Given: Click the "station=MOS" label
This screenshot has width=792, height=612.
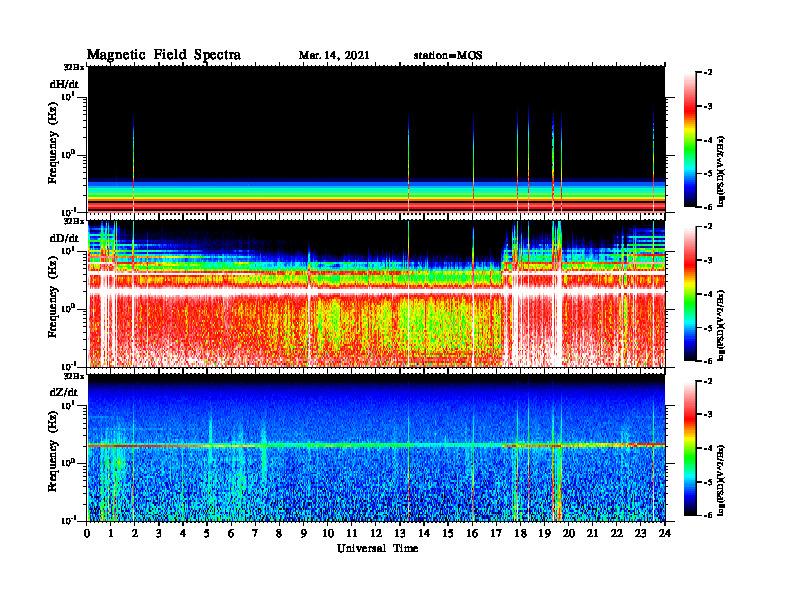Looking at the screenshot, I should [x=448, y=56].
